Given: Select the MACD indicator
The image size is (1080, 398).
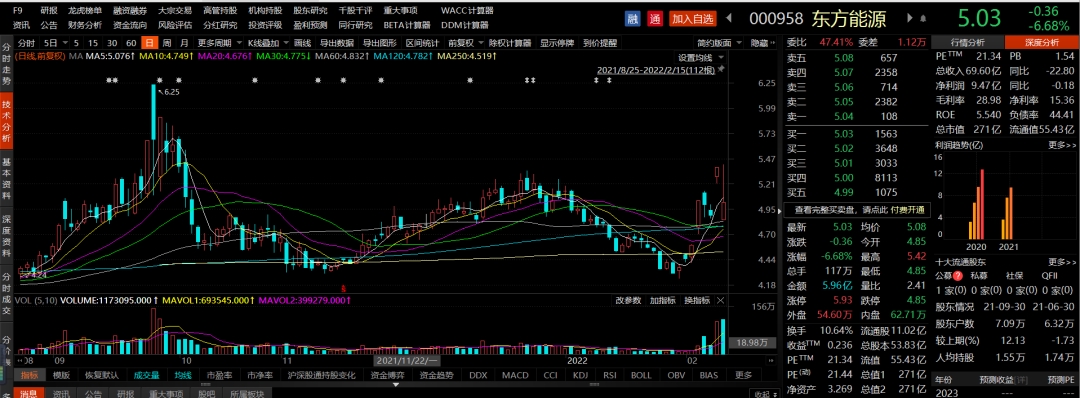Looking at the screenshot, I should [x=515, y=375].
